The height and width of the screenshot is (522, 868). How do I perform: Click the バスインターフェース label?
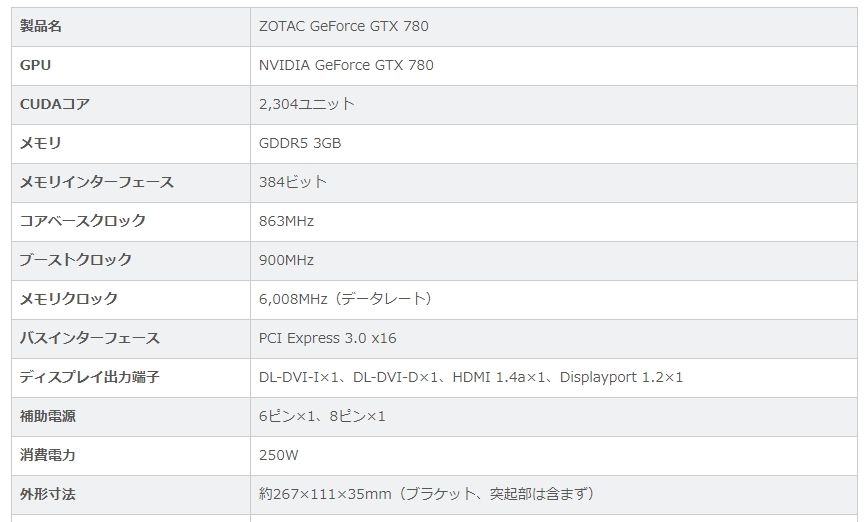90,338
